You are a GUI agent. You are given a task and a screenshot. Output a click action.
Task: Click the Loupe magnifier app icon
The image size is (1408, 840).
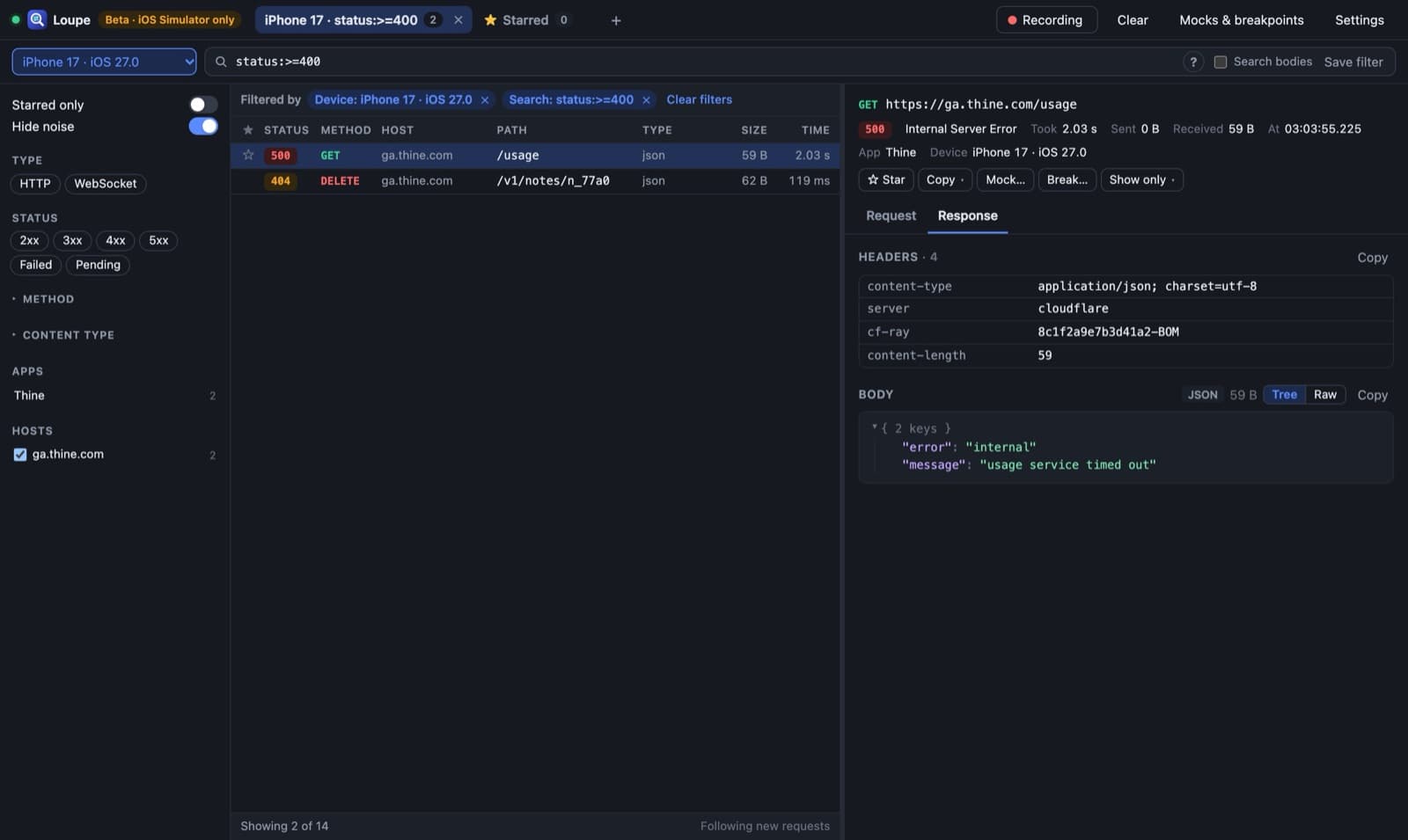tap(37, 19)
